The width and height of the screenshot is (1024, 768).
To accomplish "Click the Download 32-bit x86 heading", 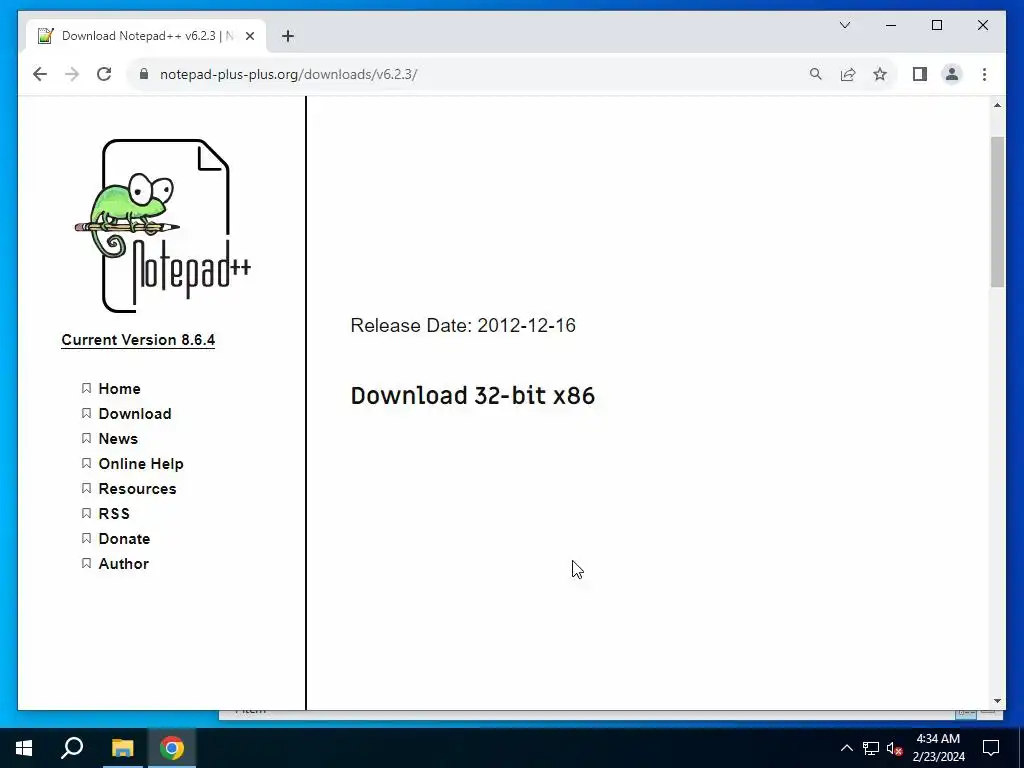I will tap(473, 396).
